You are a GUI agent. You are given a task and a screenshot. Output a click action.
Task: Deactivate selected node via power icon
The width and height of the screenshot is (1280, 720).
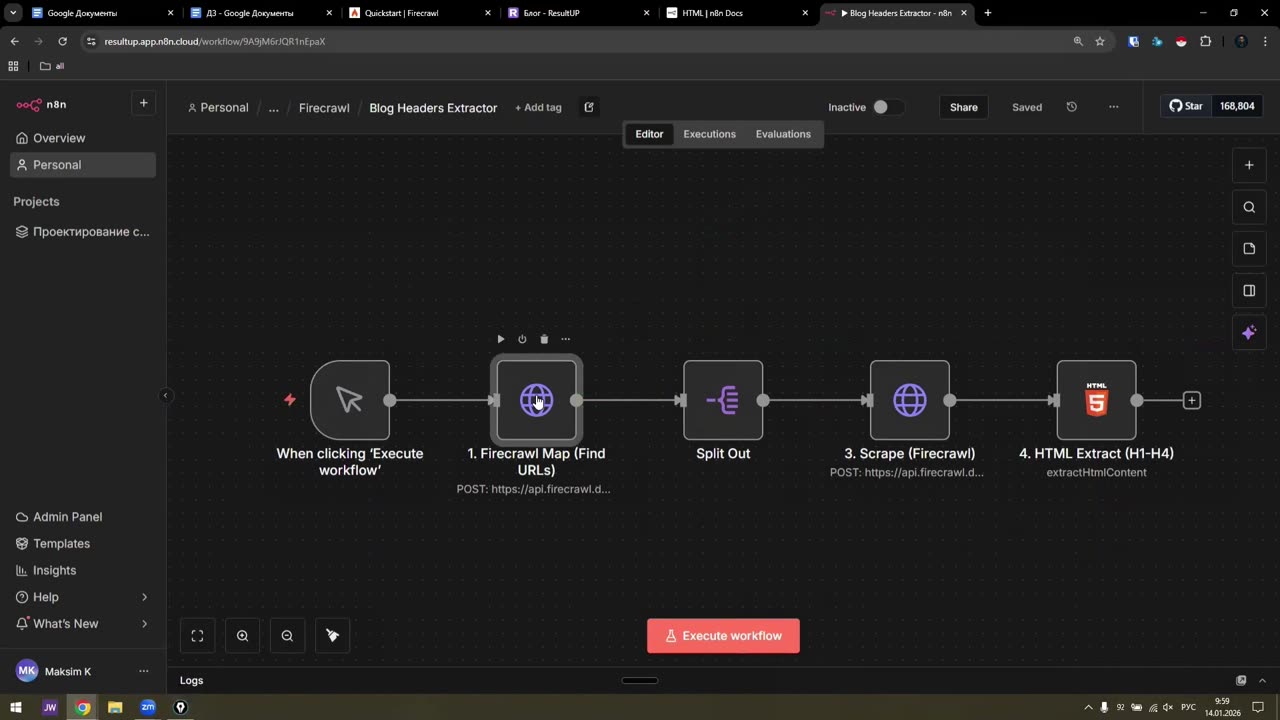point(522,339)
